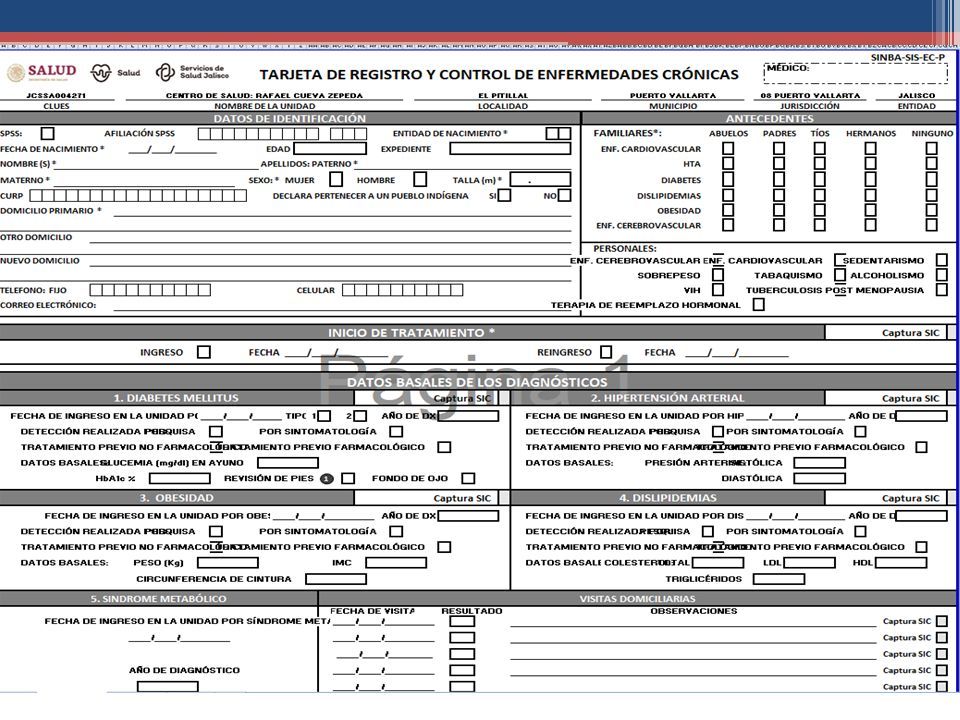Click the SALUD government logo
The image size is (960, 720).
(42, 72)
